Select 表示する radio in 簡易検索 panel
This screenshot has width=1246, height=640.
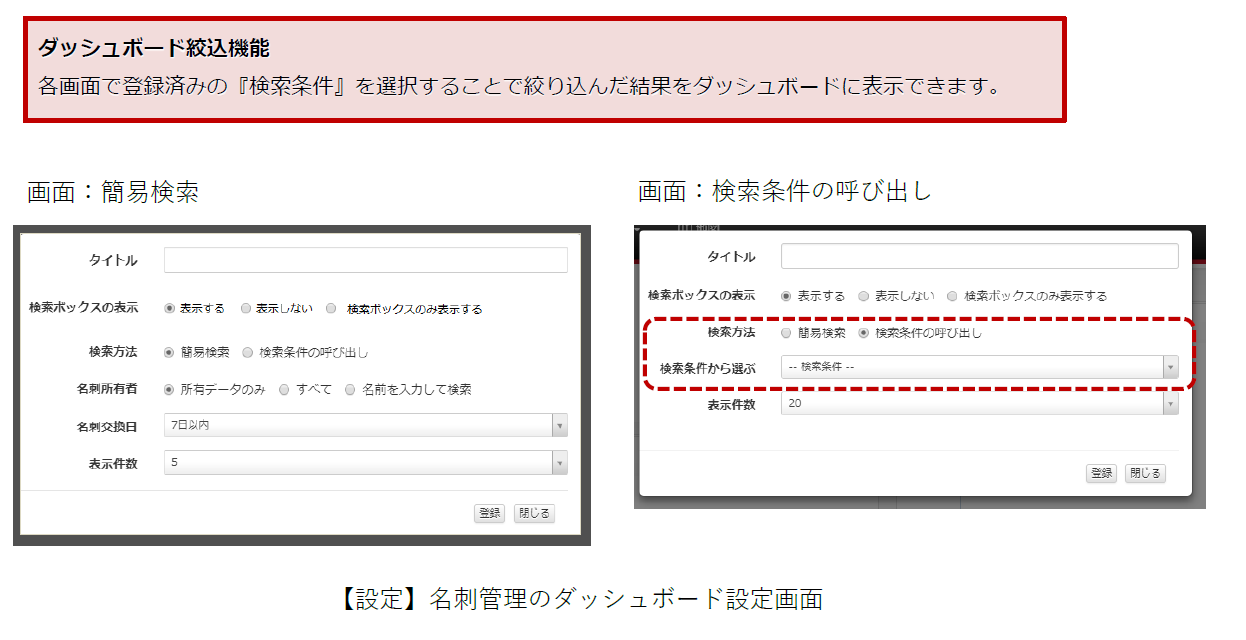pyautogui.click(x=169, y=309)
